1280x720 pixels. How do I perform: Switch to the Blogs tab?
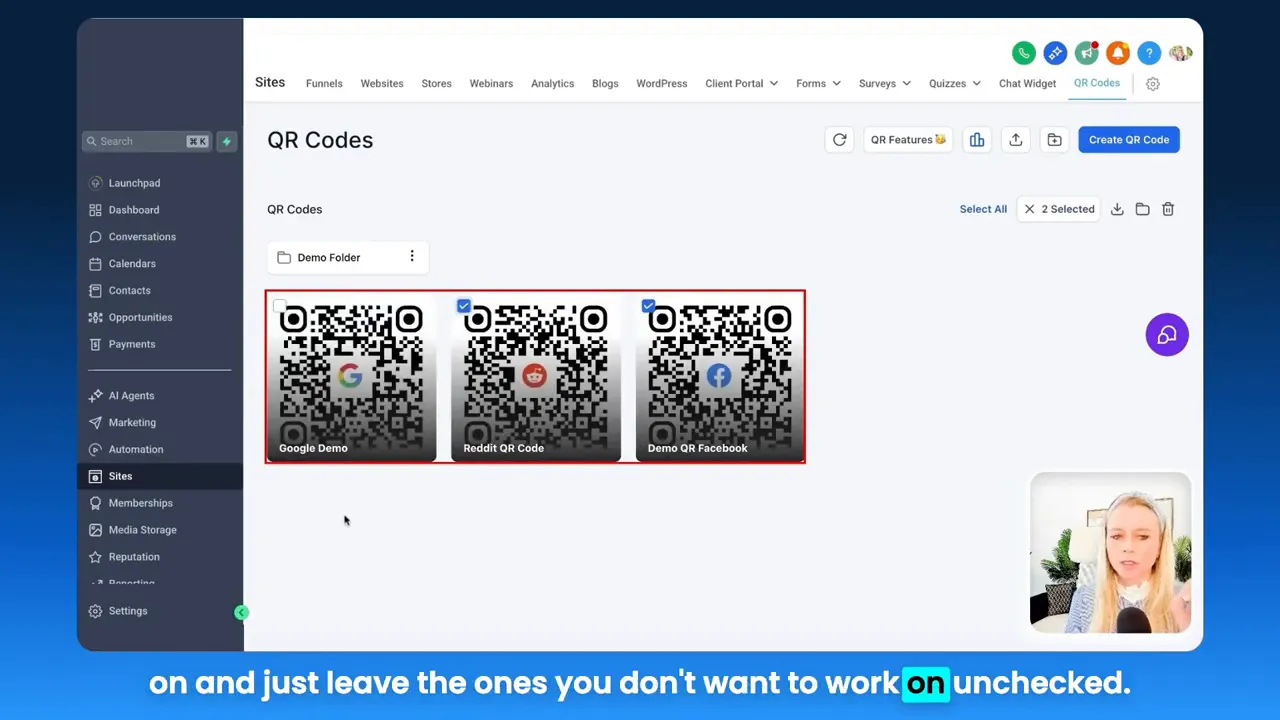pos(605,84)
